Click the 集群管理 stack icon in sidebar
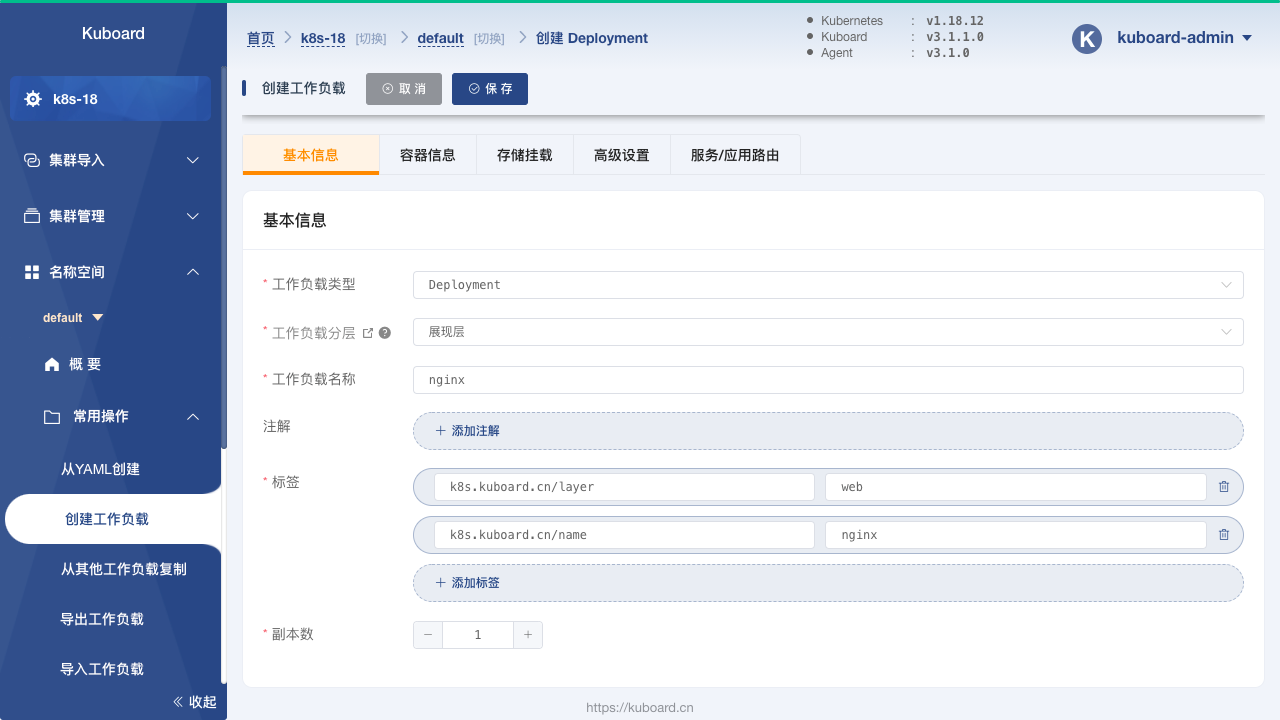1280x720 pixels. (x=32, y=216)
